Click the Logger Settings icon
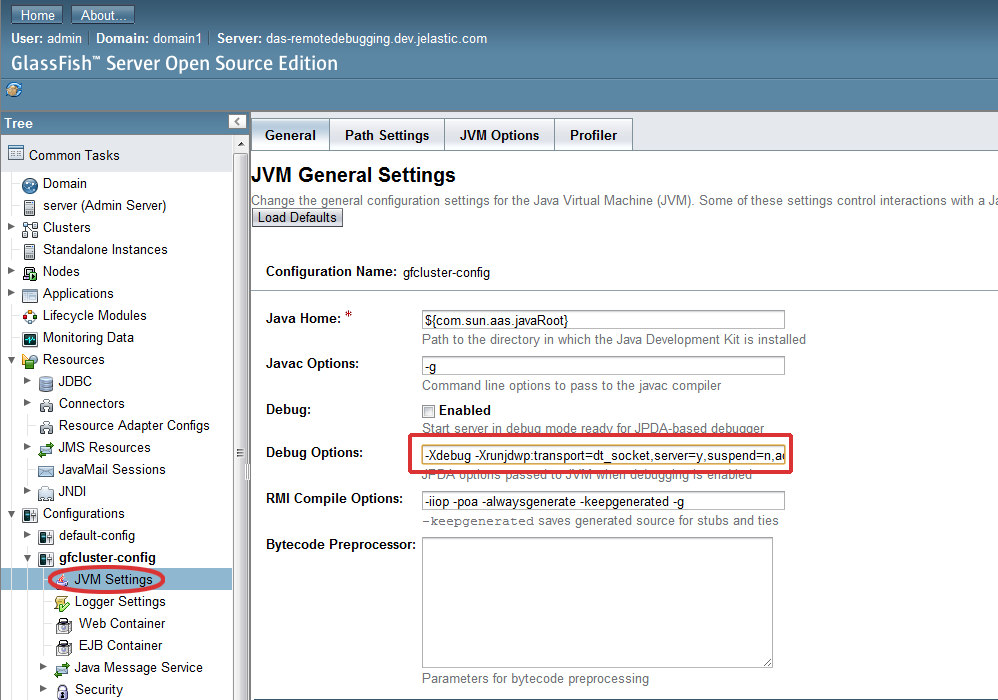 [x=62, y=603]
